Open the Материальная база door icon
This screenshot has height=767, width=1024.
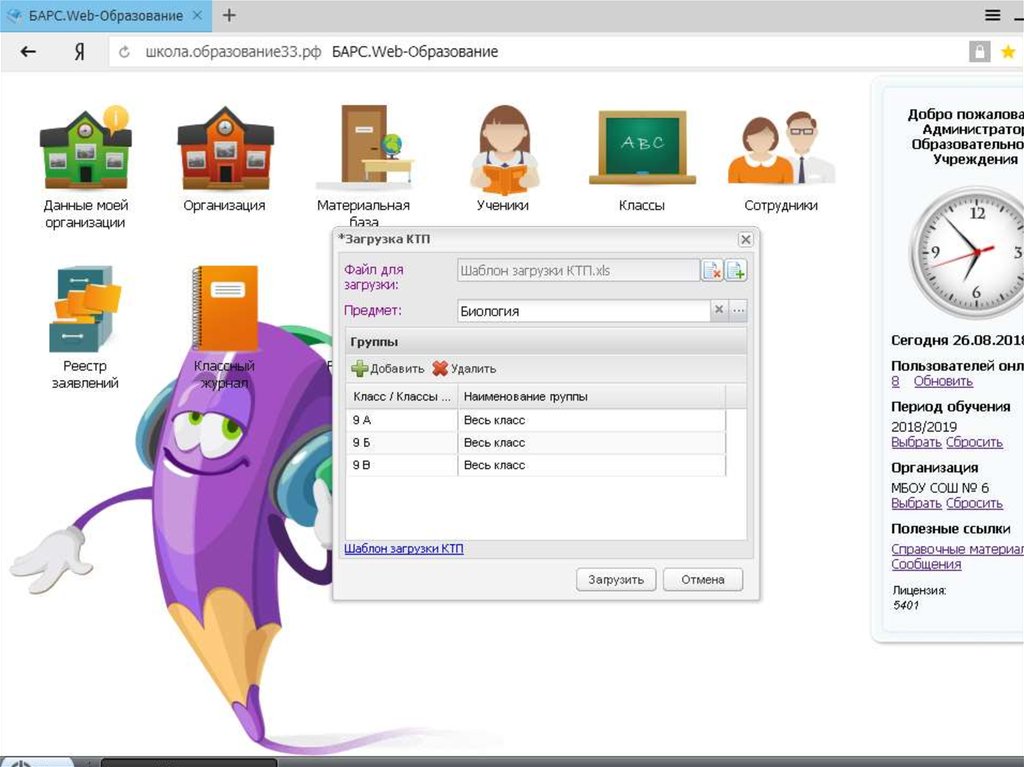[363, 150]
